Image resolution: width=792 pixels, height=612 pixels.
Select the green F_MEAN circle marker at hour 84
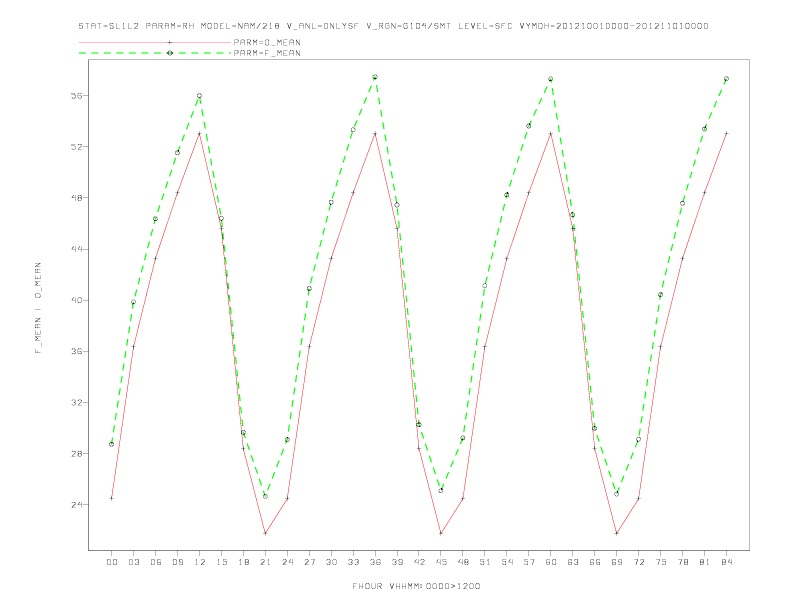click(726, 79)
